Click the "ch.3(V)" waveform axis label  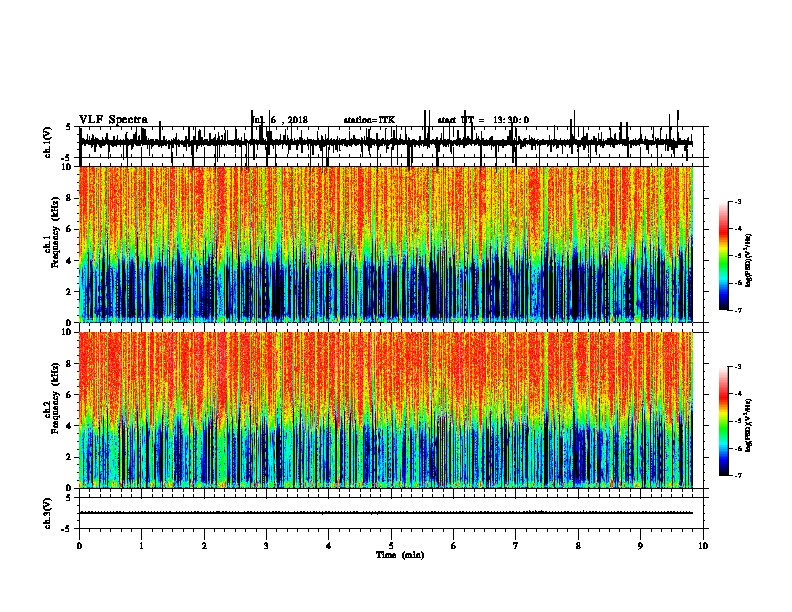point(47,513)
